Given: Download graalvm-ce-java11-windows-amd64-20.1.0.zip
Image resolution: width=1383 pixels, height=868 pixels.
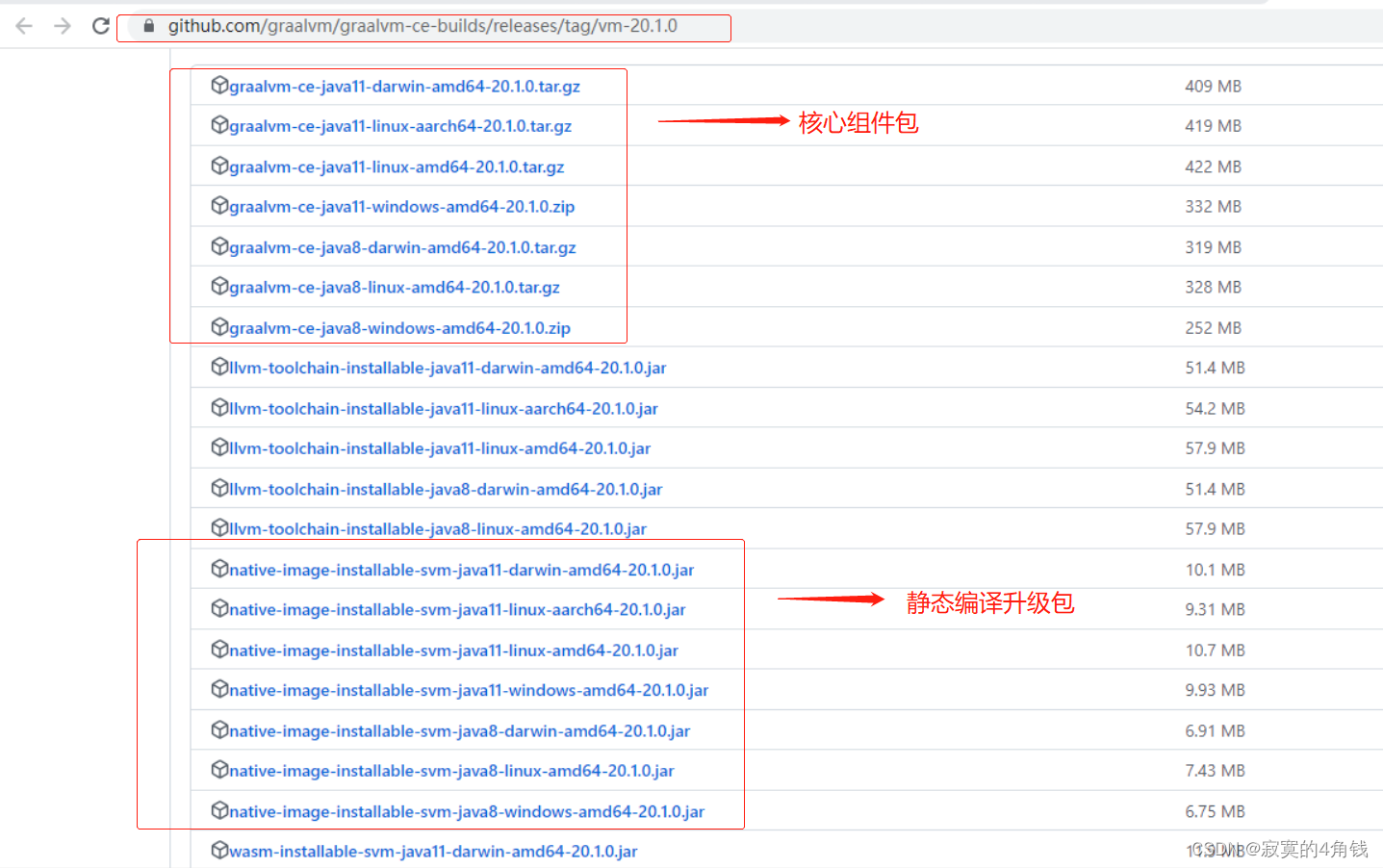Looking at the screenshot, I should click(x=401, y=207).
